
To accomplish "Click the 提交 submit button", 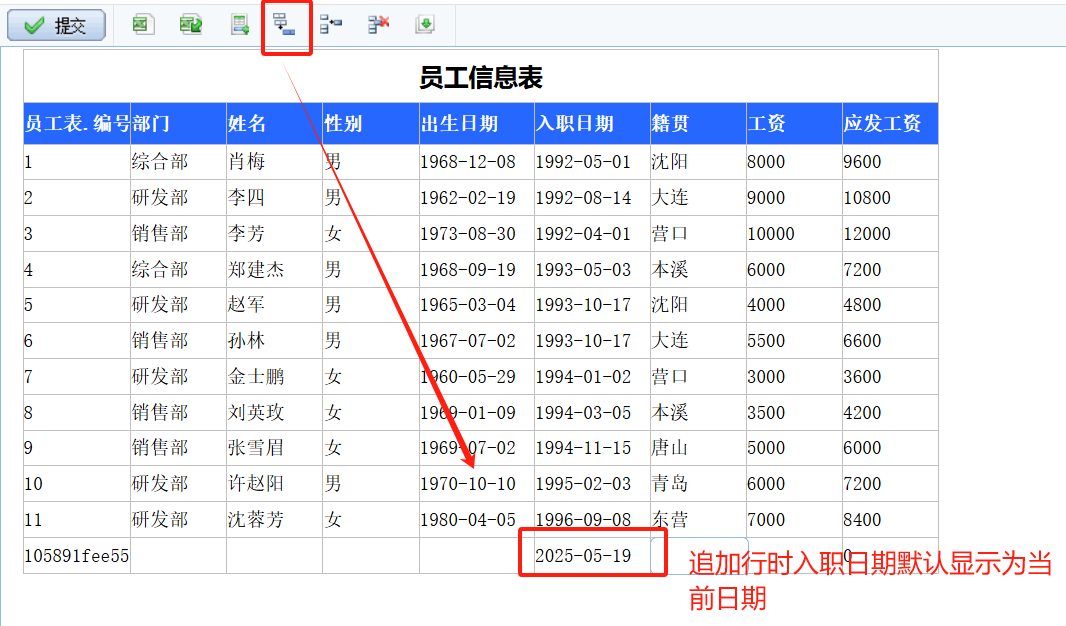I will (56, 26).
